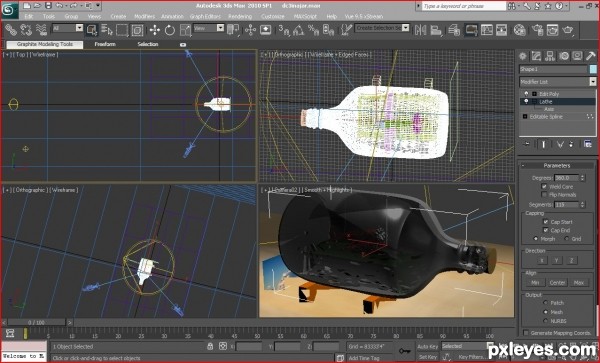The height and width of the screenshot is (363, 600).
Task: Select the Morph capping radio button
Action: [536, 239]
